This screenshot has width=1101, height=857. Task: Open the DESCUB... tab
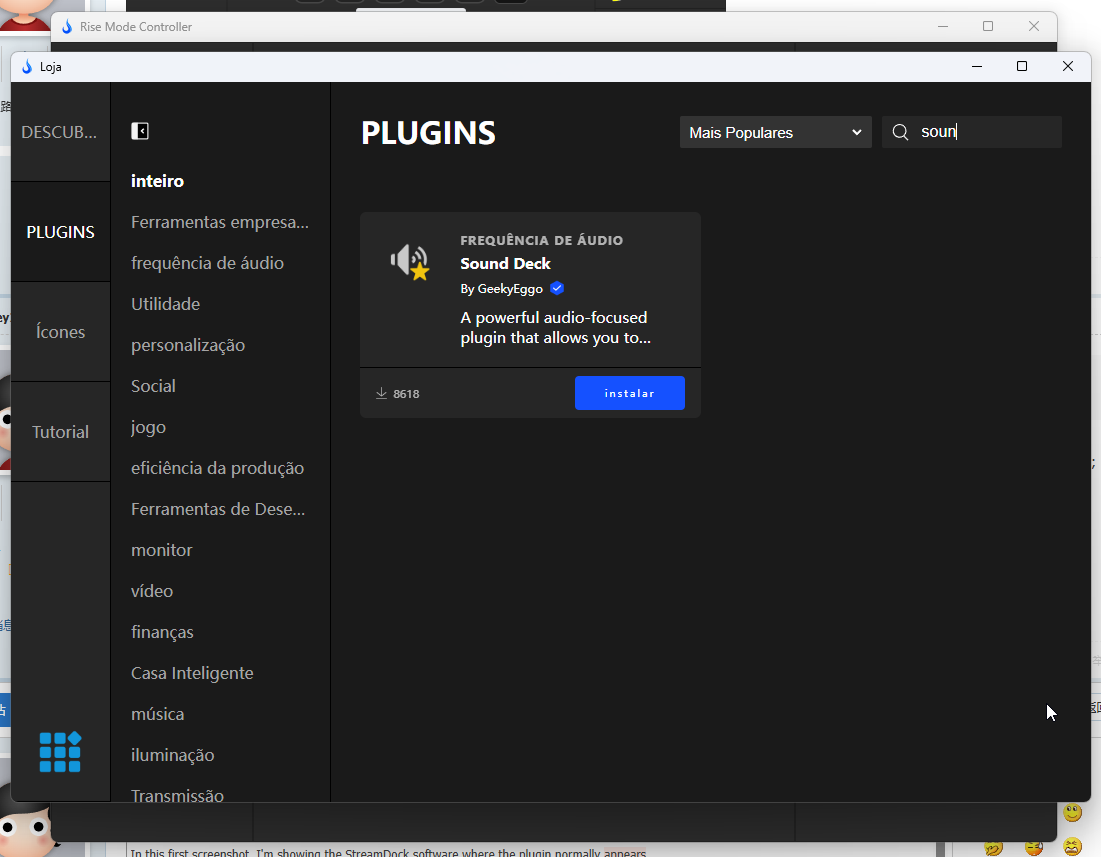(x=60, y=132)
